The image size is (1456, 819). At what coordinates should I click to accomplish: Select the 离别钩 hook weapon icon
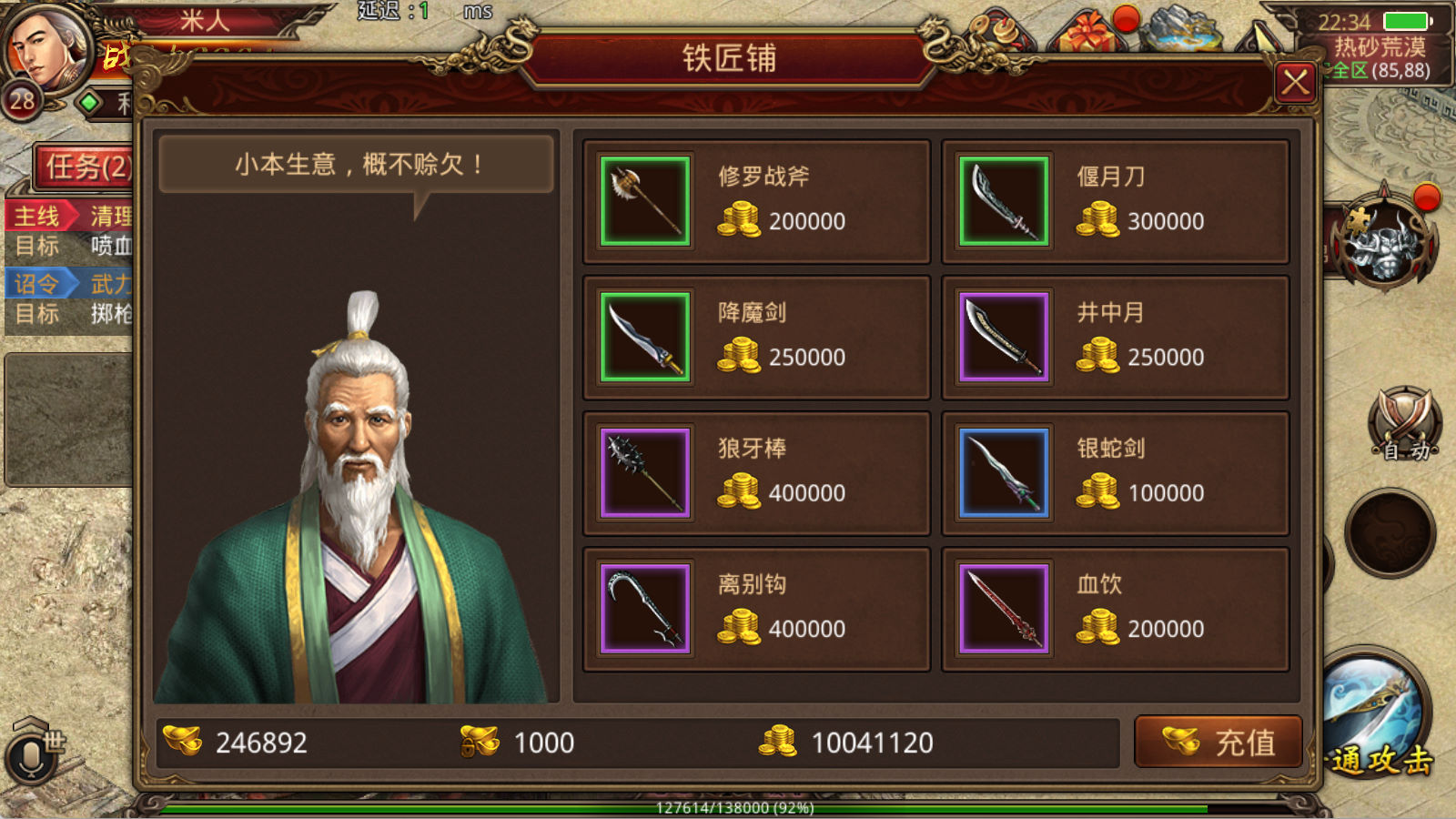point(645,609)
